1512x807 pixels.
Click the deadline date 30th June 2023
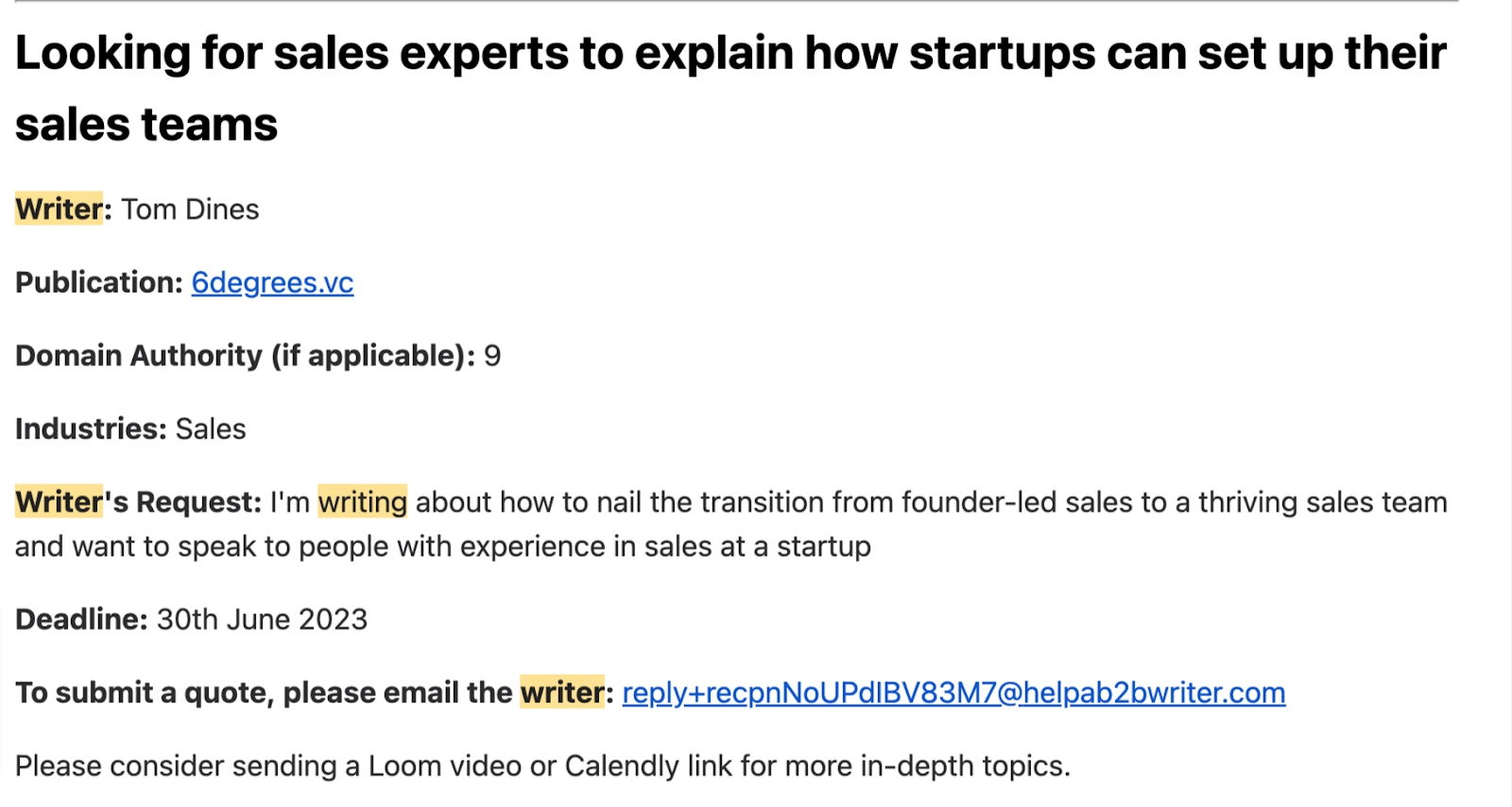(x=262, y=620)
